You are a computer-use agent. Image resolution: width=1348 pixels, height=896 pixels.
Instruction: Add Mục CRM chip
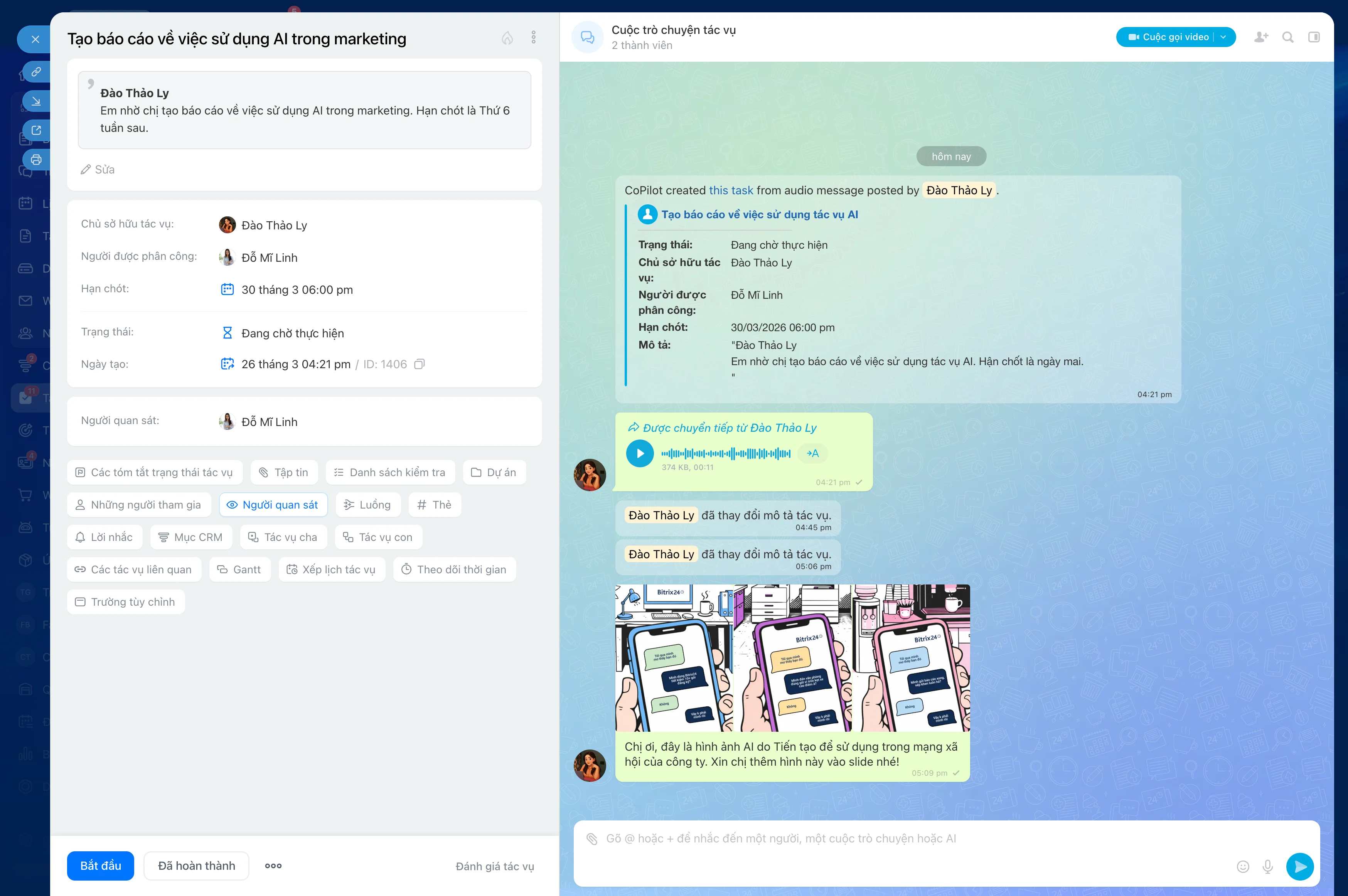tap(191, 538)
